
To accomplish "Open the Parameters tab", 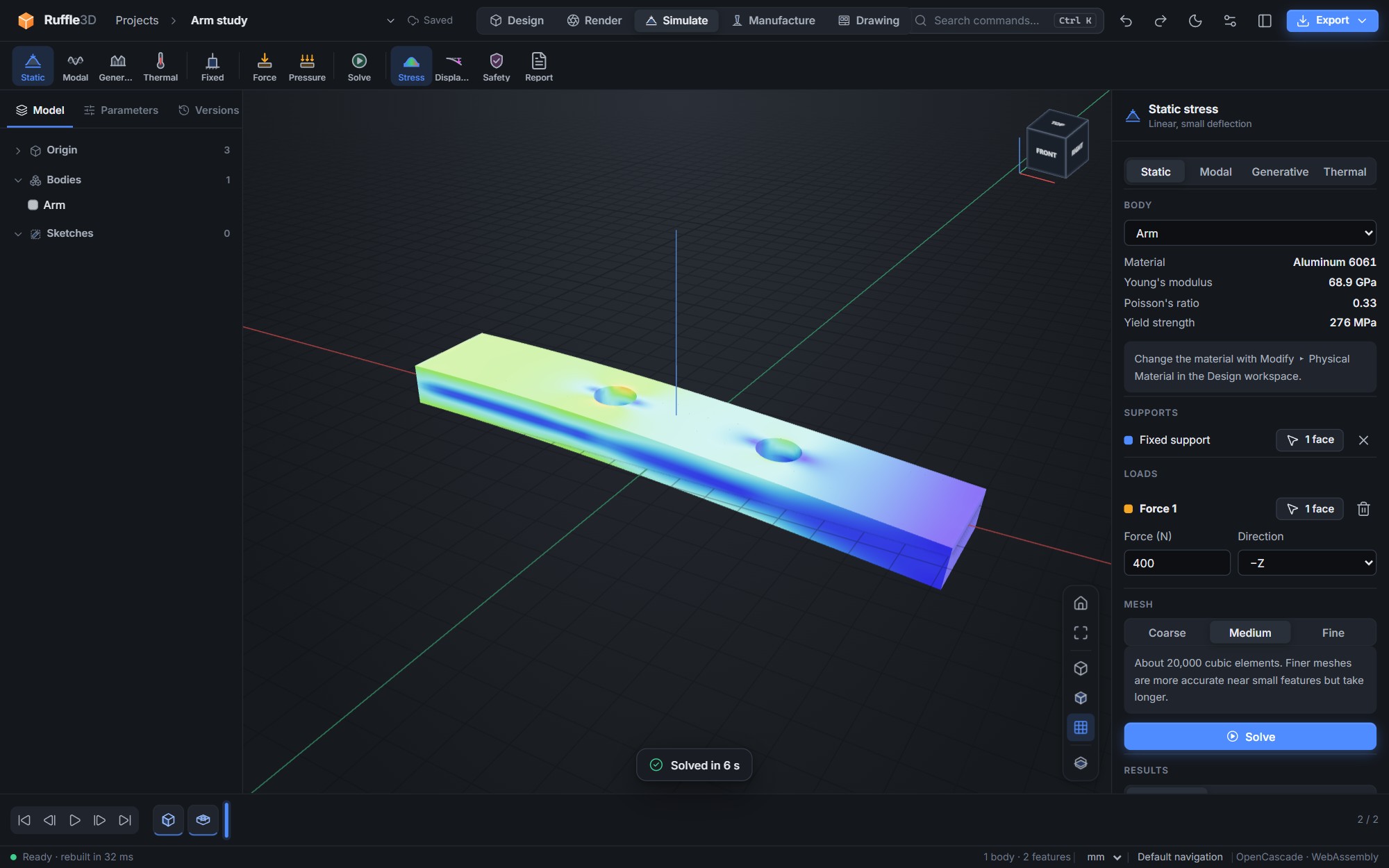I will tap(121, 110).
